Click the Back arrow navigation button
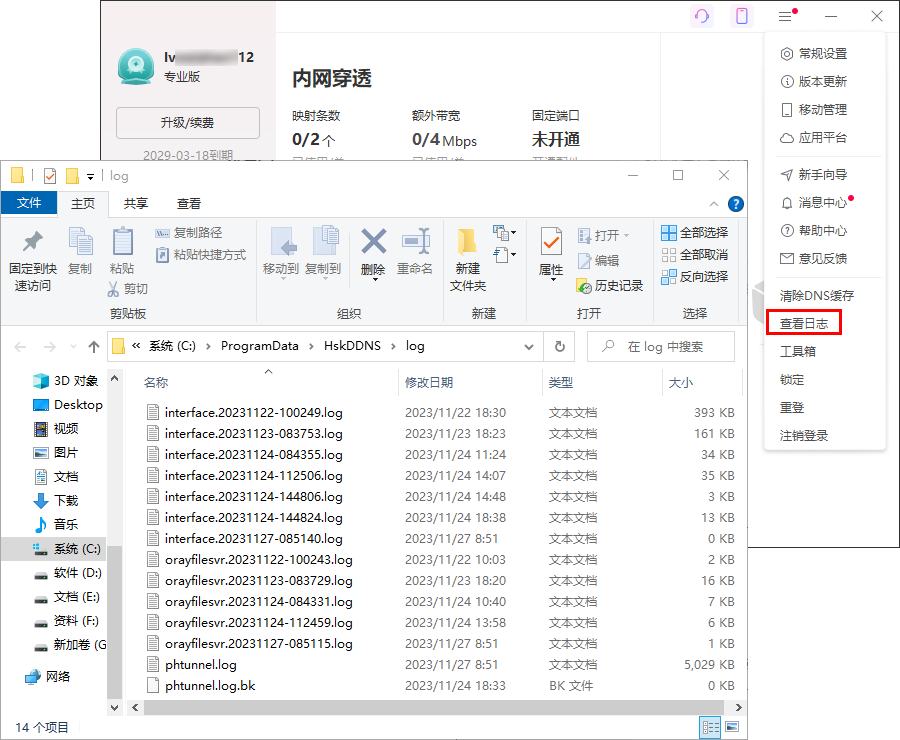 [20, 347]
